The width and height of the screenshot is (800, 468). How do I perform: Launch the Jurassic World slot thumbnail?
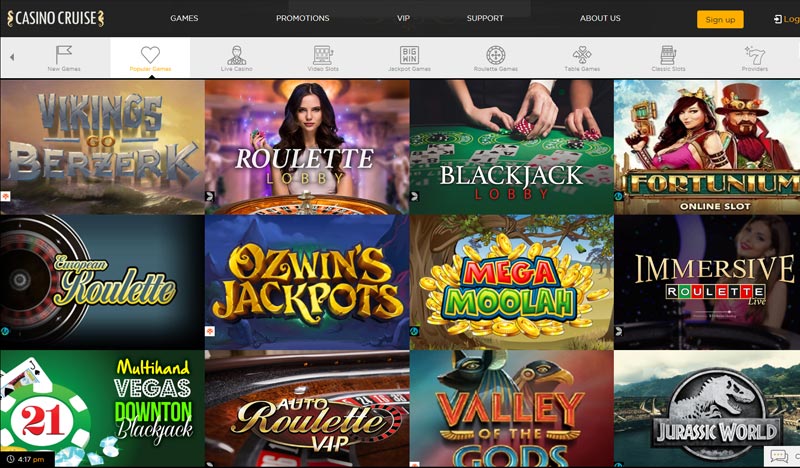click(x=707, y=408)
